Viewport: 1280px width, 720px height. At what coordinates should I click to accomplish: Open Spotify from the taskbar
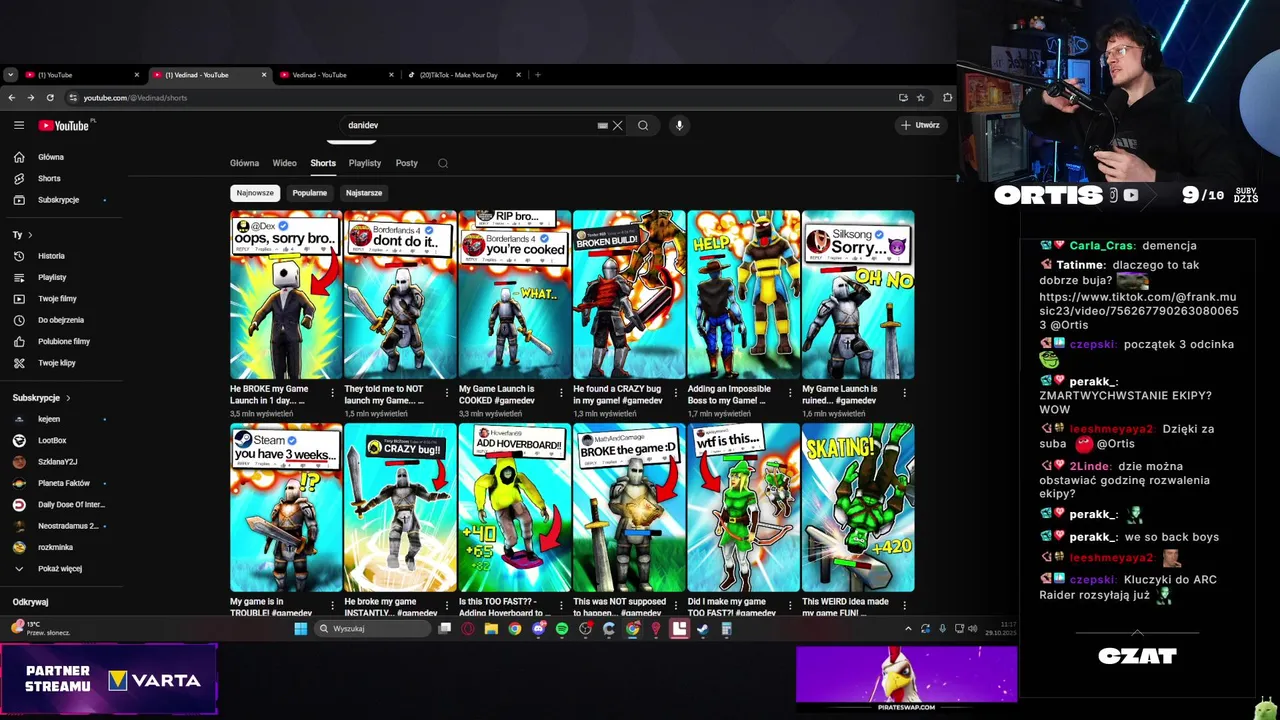click(x=562, y=629)
